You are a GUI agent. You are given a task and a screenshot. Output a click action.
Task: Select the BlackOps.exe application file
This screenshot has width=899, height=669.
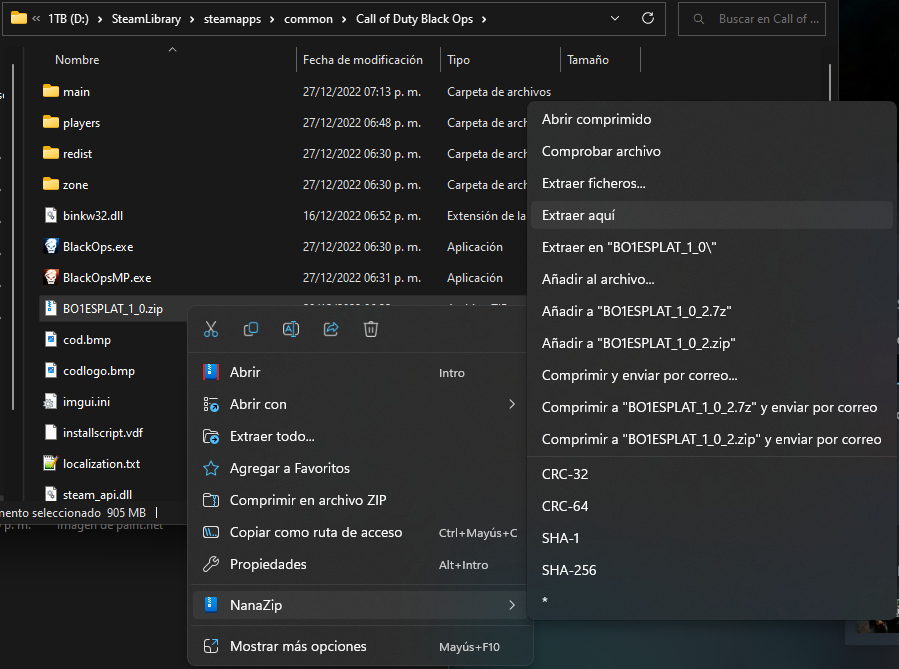(97, 246)
